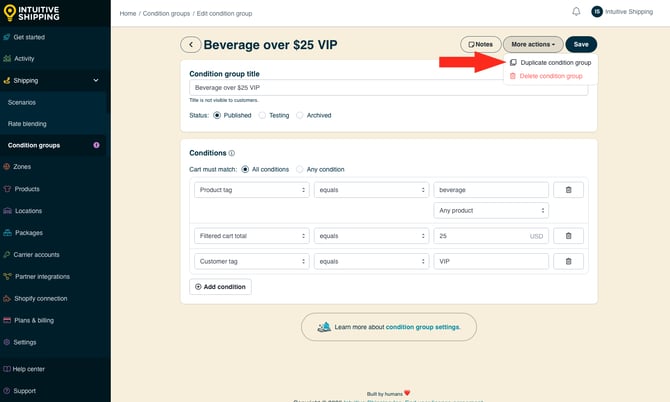Open Rate blending in the sidebar
Viewport: 670px width, 402px height.
(x=27, y=124)
